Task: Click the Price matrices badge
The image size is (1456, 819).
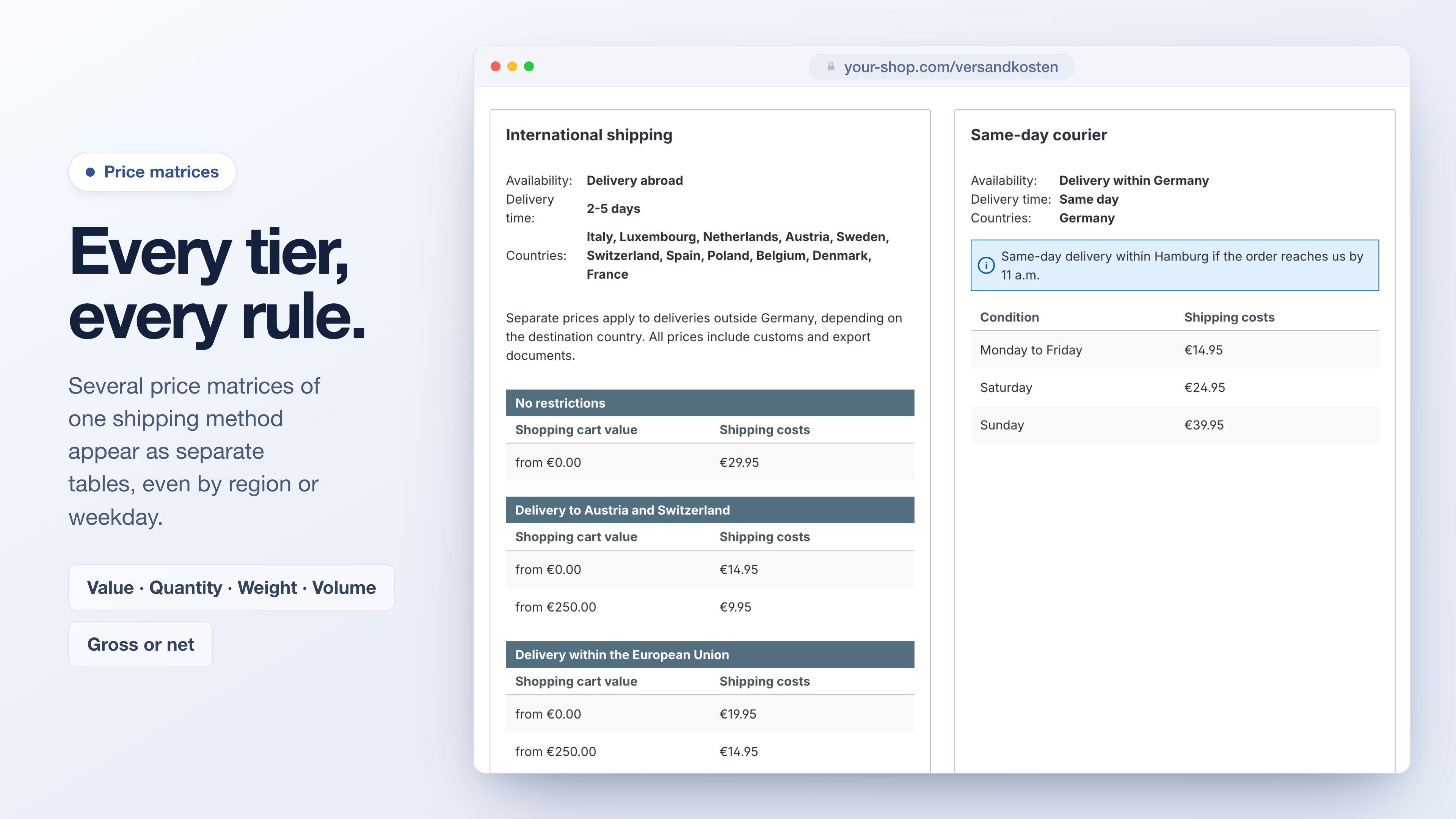Action: (152, 172)
